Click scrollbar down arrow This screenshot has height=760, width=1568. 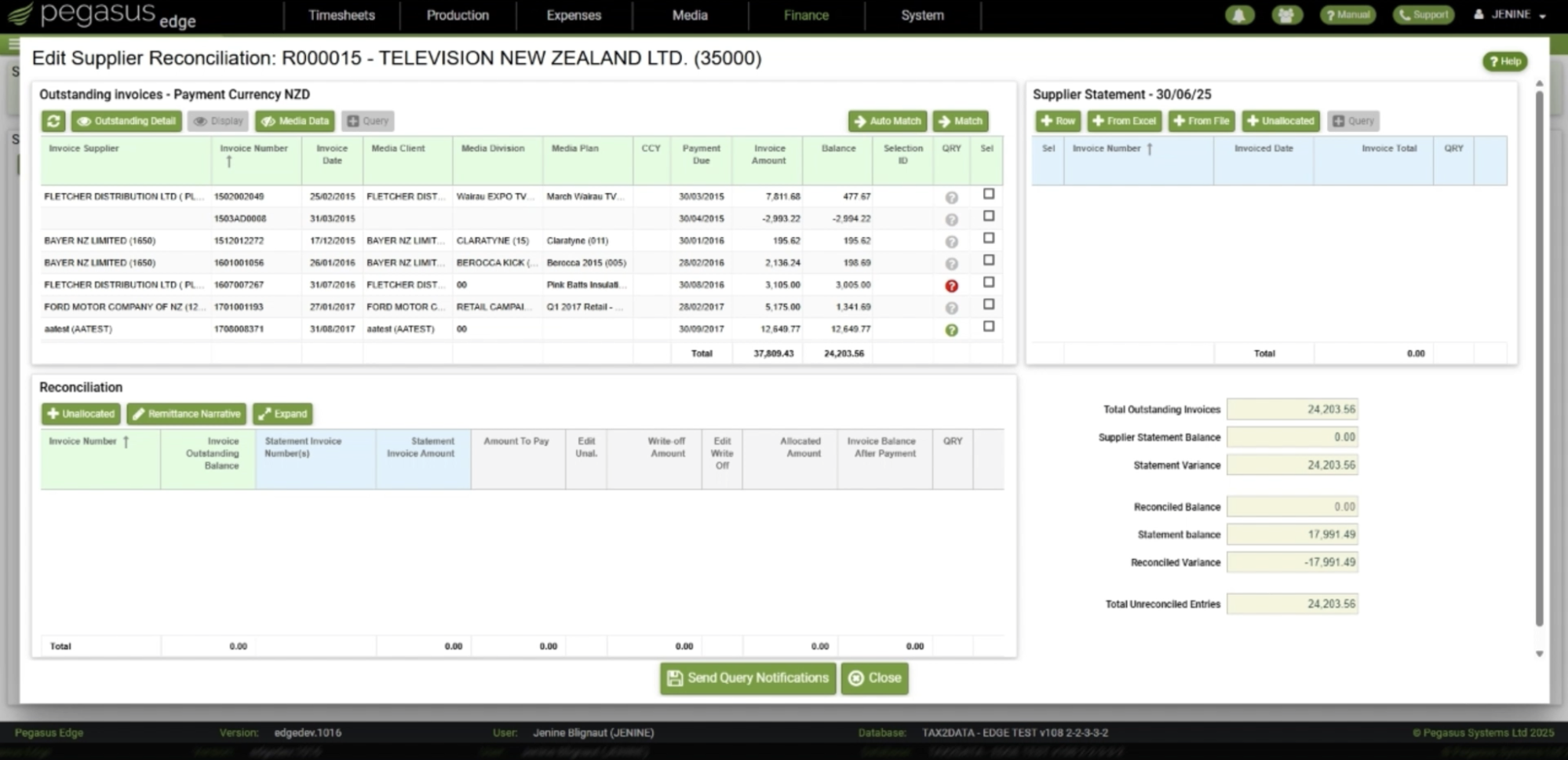pos(1539,653)
